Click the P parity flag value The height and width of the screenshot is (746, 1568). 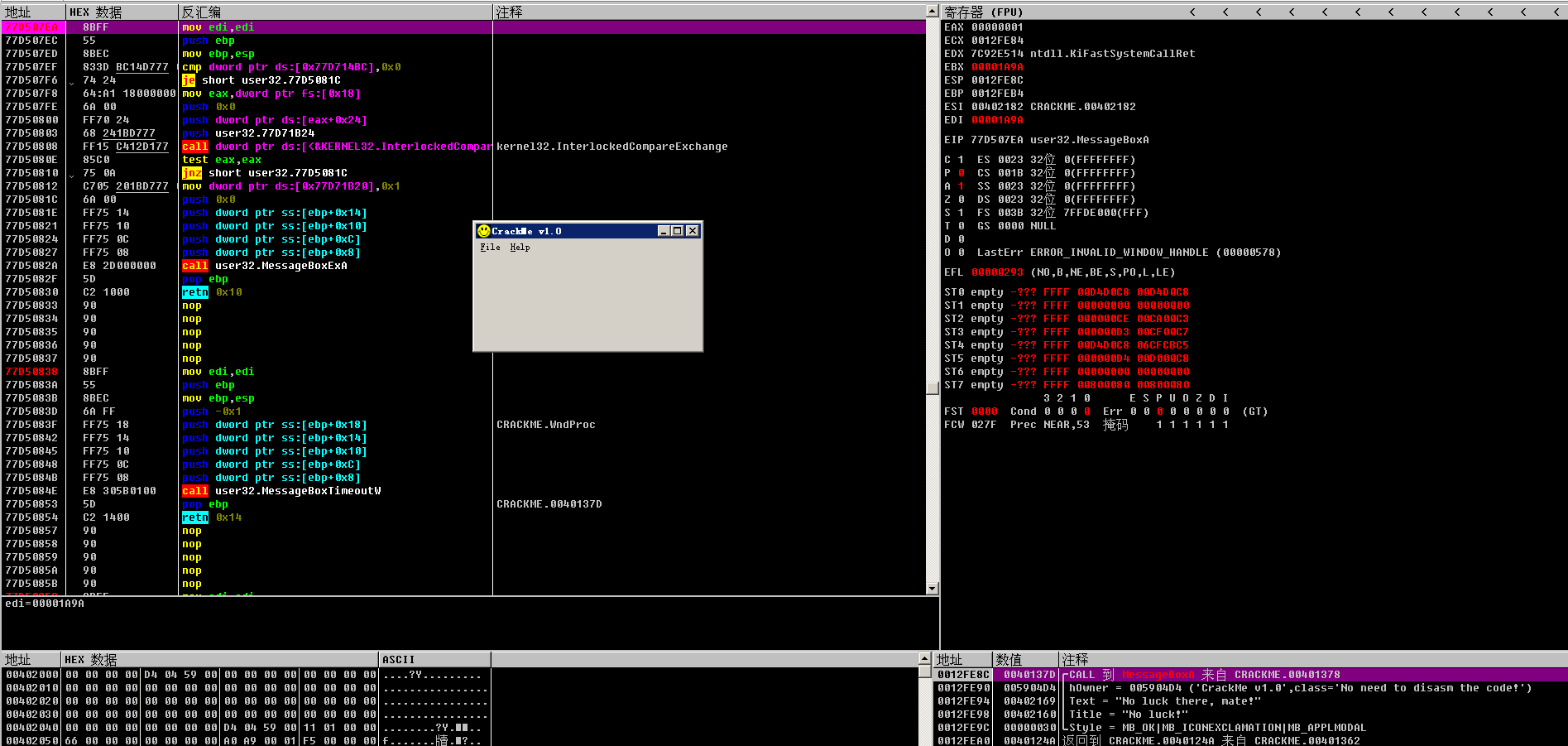(961, 173)
